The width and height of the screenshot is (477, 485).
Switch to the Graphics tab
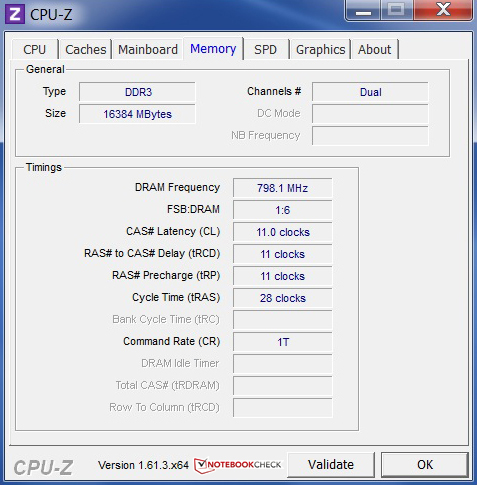(x=320, y=50)
